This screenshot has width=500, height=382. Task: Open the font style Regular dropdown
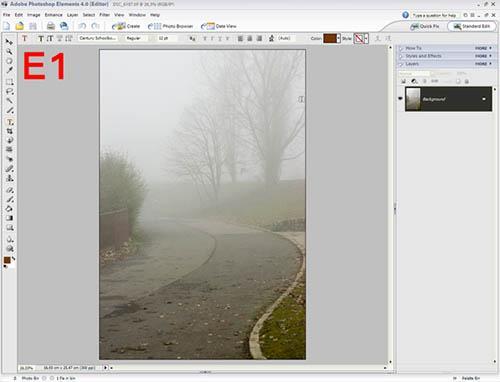[x=139, y=38]
